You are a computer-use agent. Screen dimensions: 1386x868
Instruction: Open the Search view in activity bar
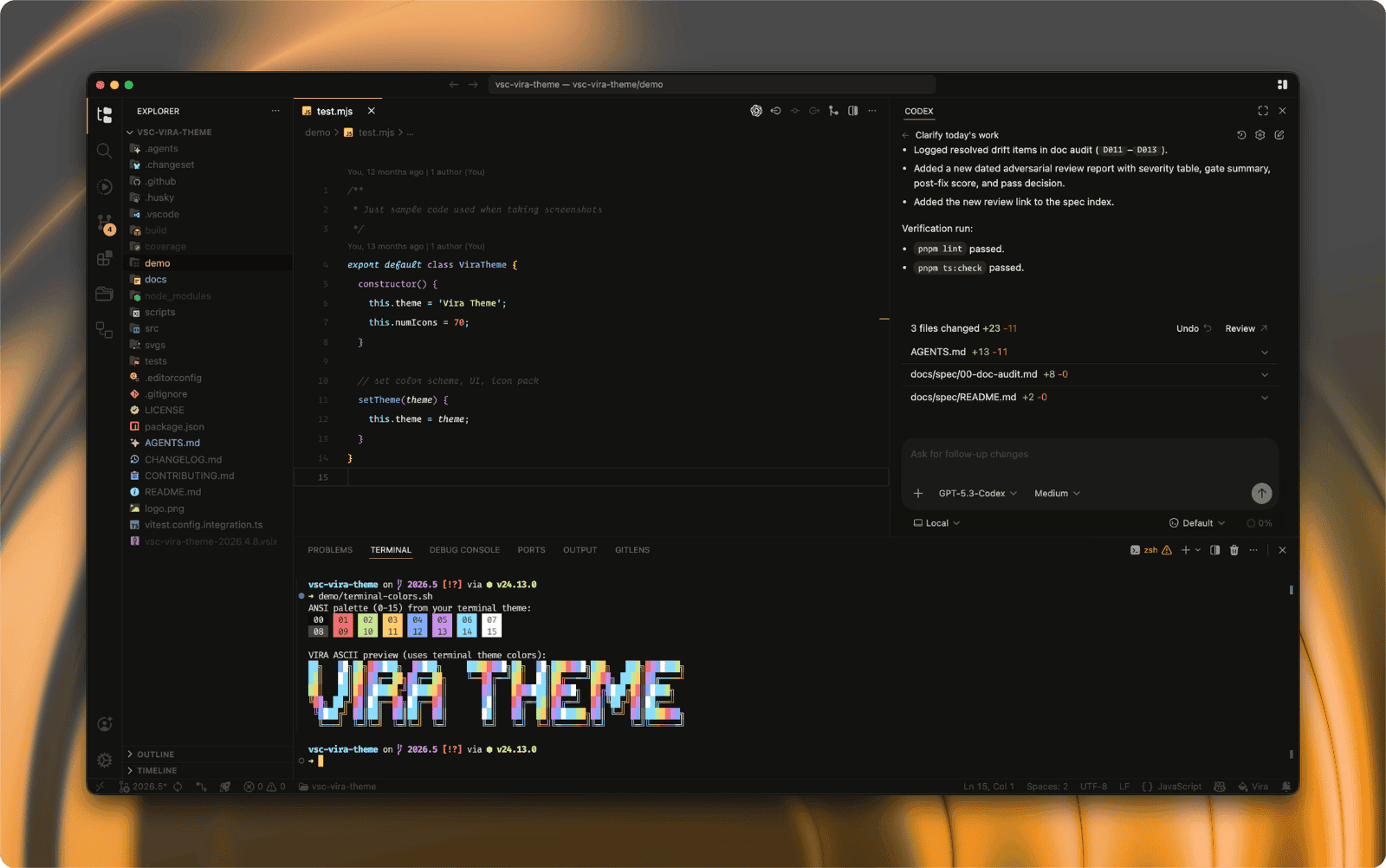tap(104, 151)
